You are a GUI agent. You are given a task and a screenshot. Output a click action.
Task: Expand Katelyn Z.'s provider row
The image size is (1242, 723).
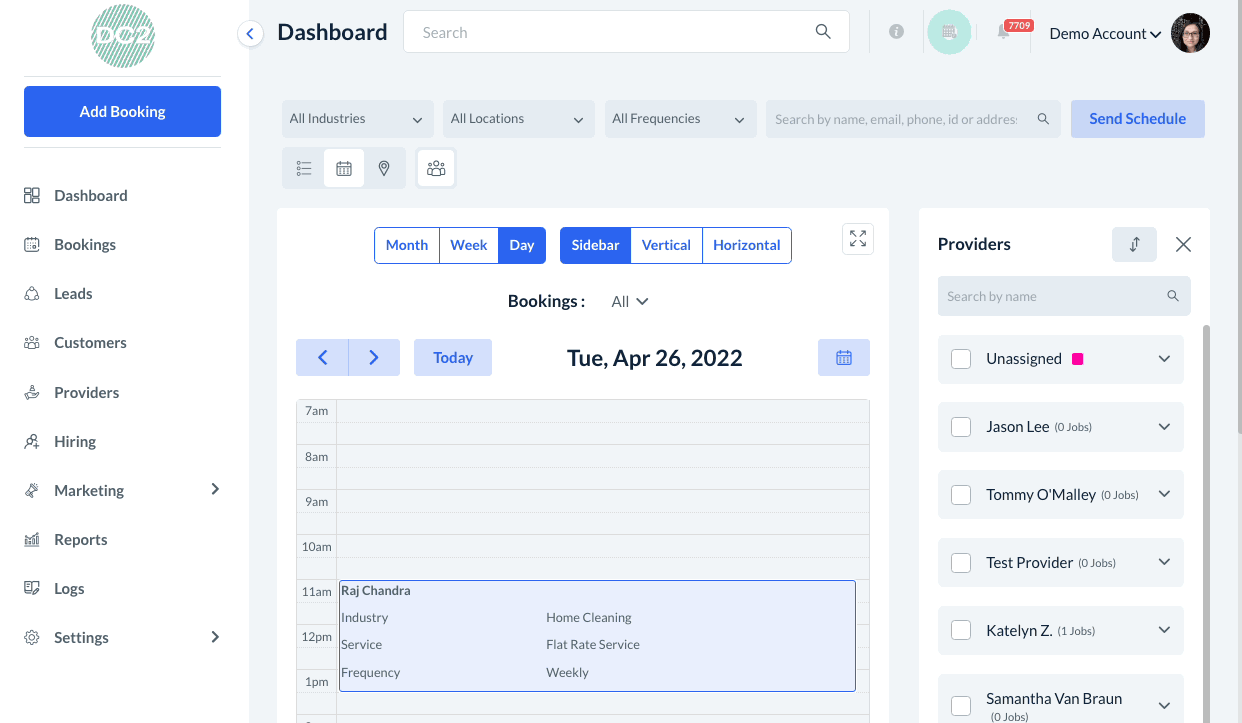coord(1164,630)
